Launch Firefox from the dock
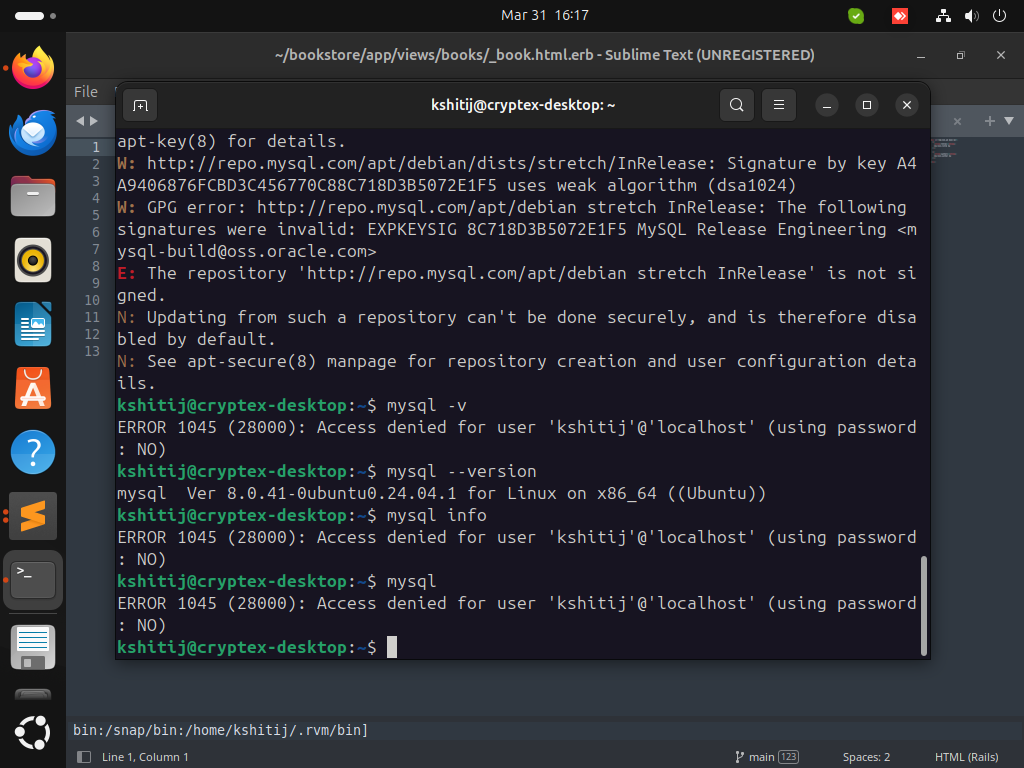 click(33, 69)
